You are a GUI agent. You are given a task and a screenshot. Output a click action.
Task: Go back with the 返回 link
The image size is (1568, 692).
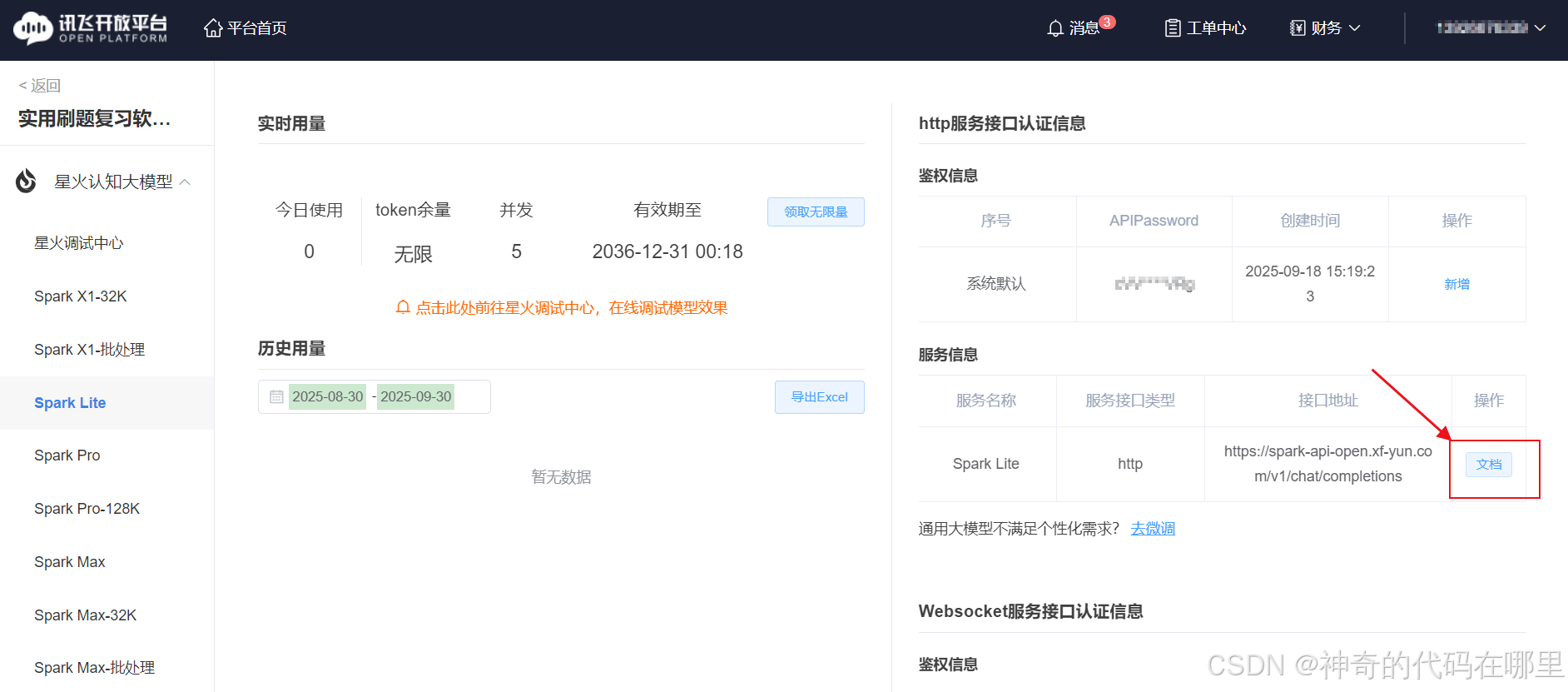[x=40, y=86]
